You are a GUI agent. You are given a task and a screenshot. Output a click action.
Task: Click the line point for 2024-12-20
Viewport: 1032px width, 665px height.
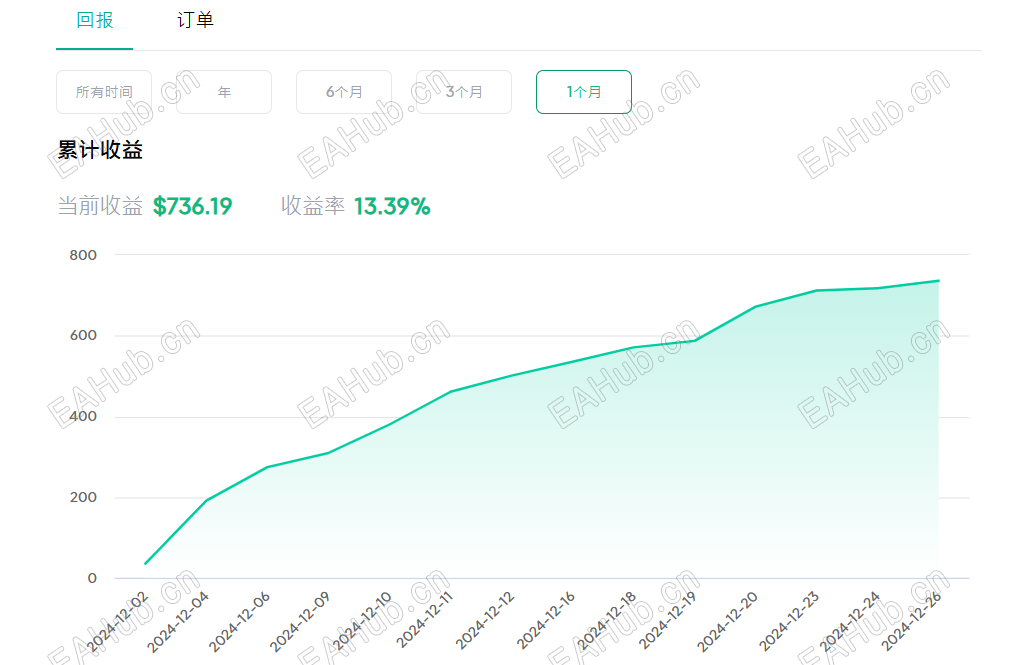coord(756,307)
